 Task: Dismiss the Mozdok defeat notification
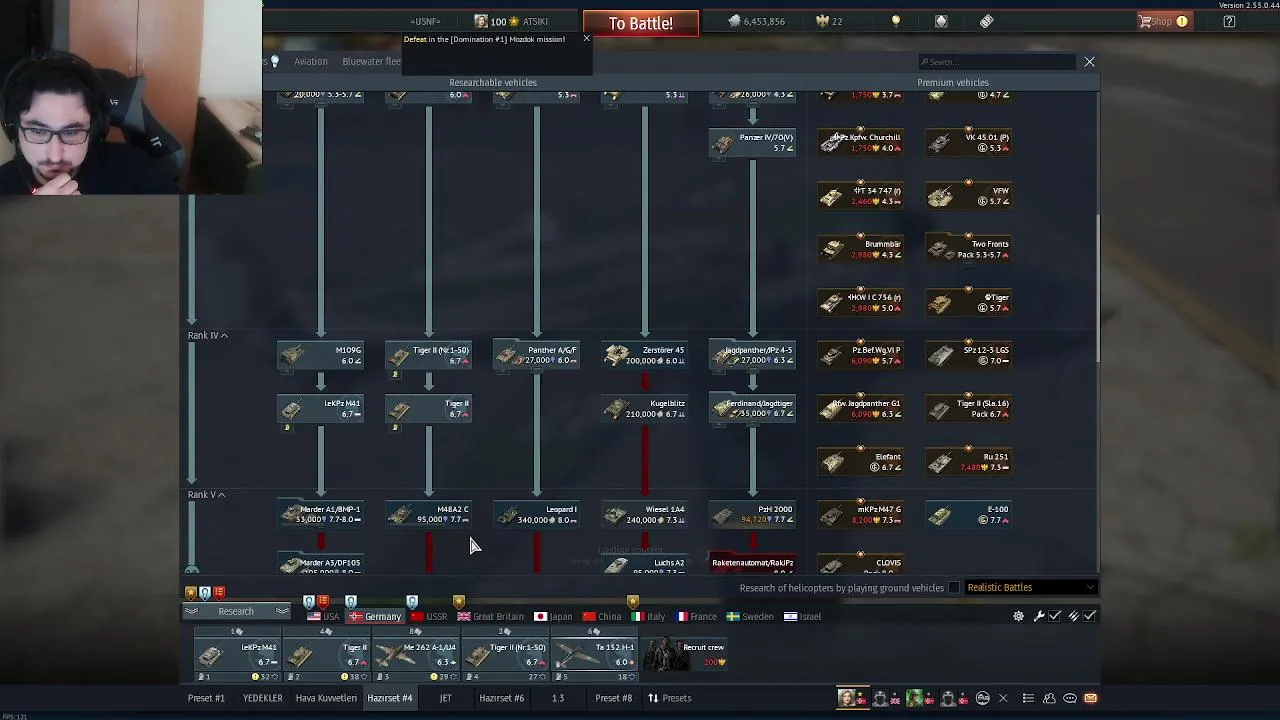click(x=586, y=39)
